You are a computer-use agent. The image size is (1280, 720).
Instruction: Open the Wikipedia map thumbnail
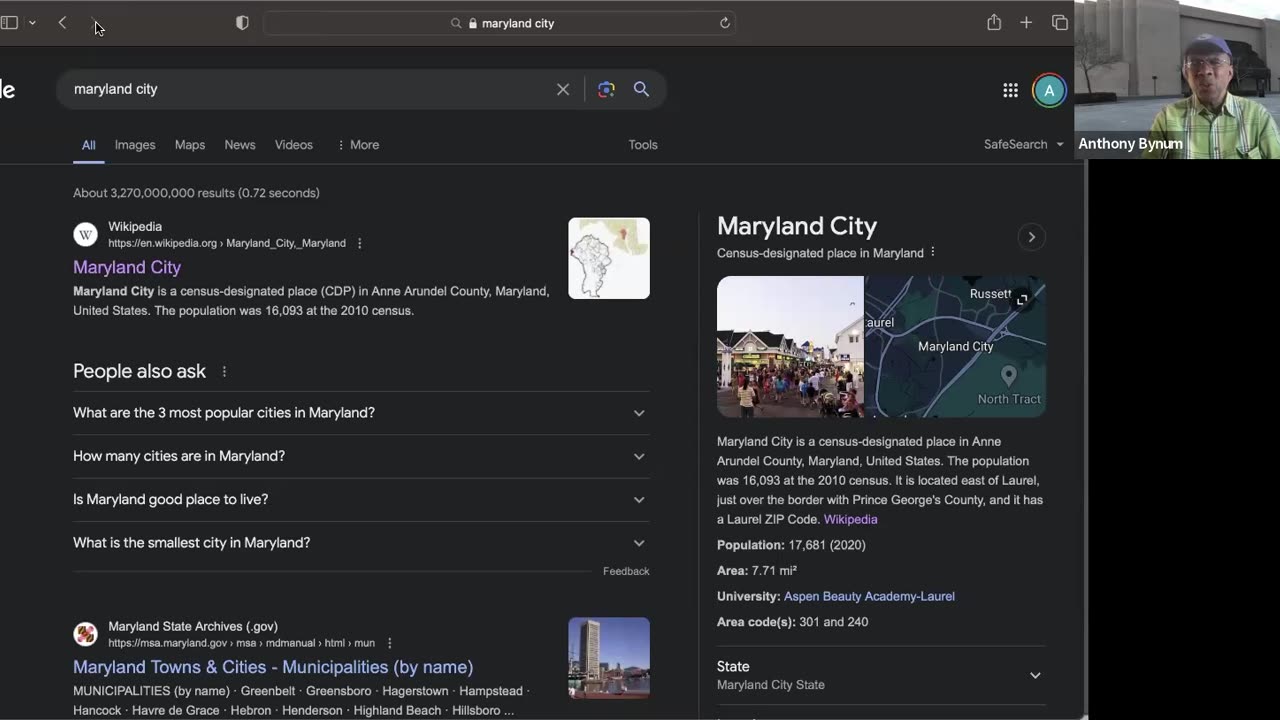click(x=609, y=258)
